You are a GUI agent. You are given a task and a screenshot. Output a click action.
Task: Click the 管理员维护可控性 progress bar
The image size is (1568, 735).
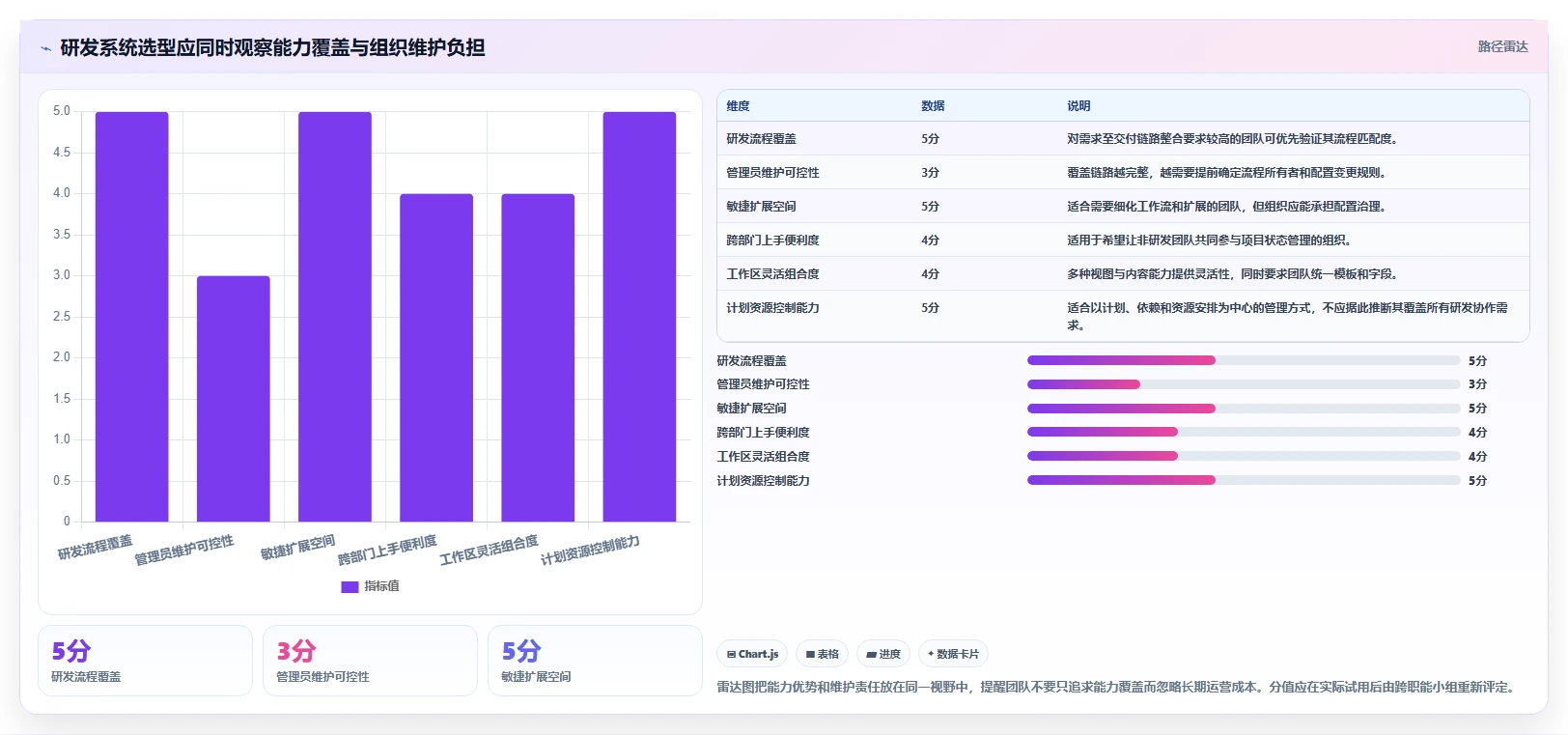1244,384
